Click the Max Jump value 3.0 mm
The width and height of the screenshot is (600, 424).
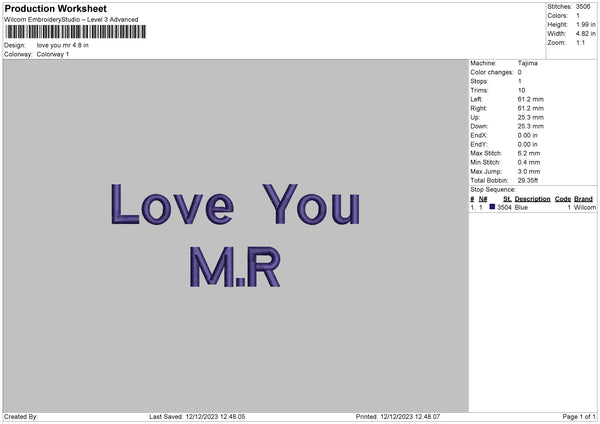click(x=529, y=172)
